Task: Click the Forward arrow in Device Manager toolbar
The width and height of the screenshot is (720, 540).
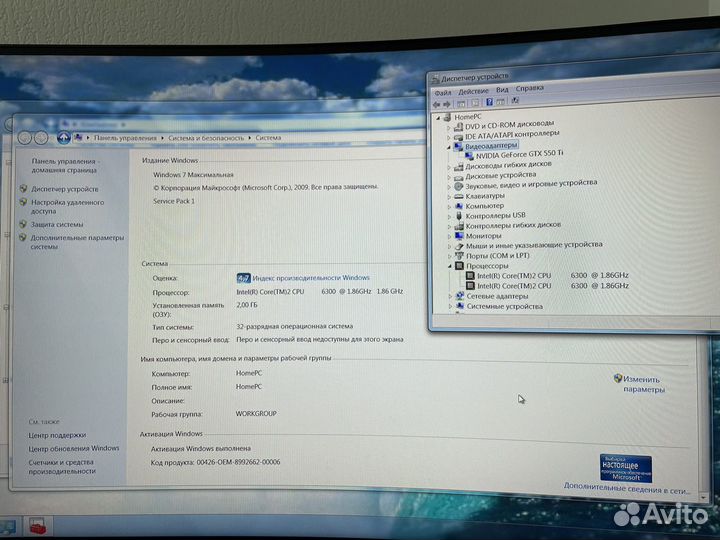Action: point(447,104)
